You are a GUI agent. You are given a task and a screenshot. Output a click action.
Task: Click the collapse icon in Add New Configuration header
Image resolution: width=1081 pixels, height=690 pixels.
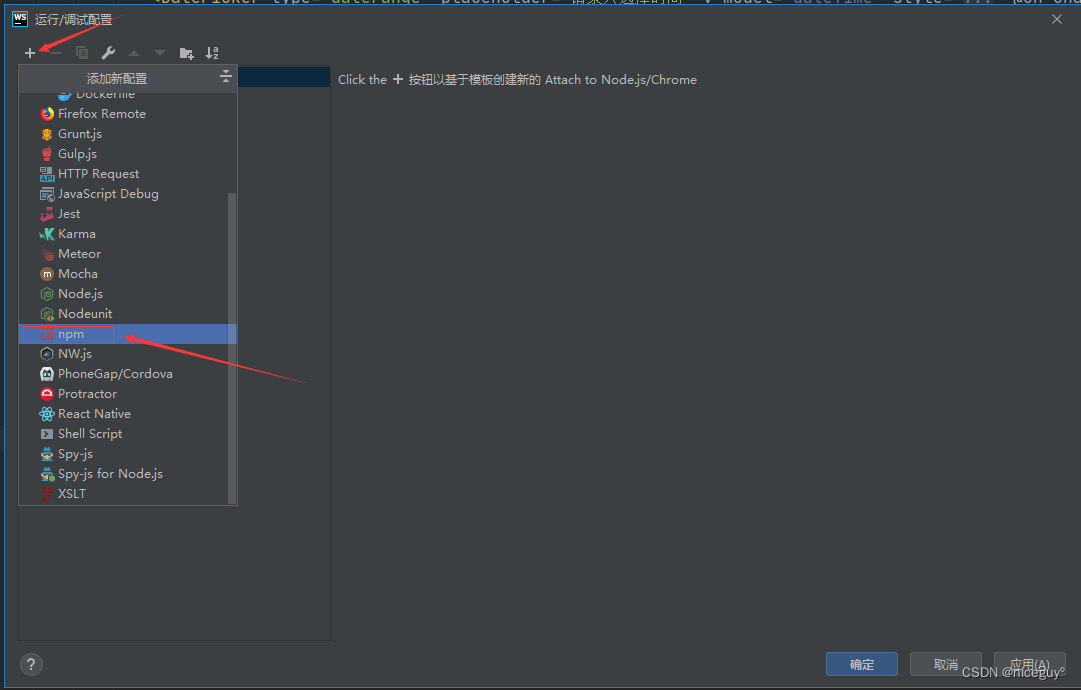click(x=225, y=77)
